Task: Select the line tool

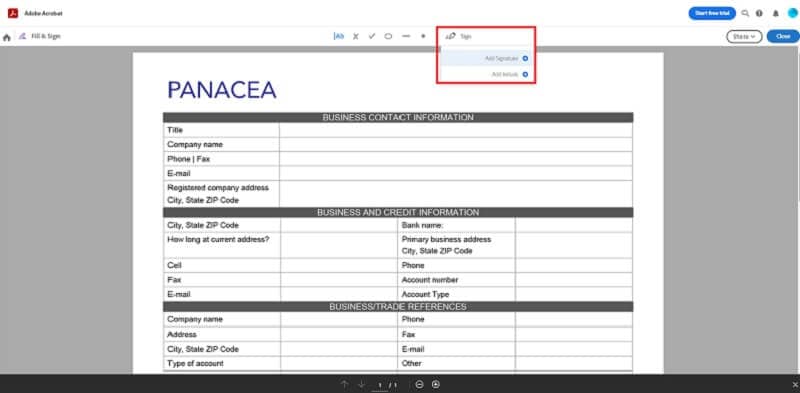Action: point(406,36)
